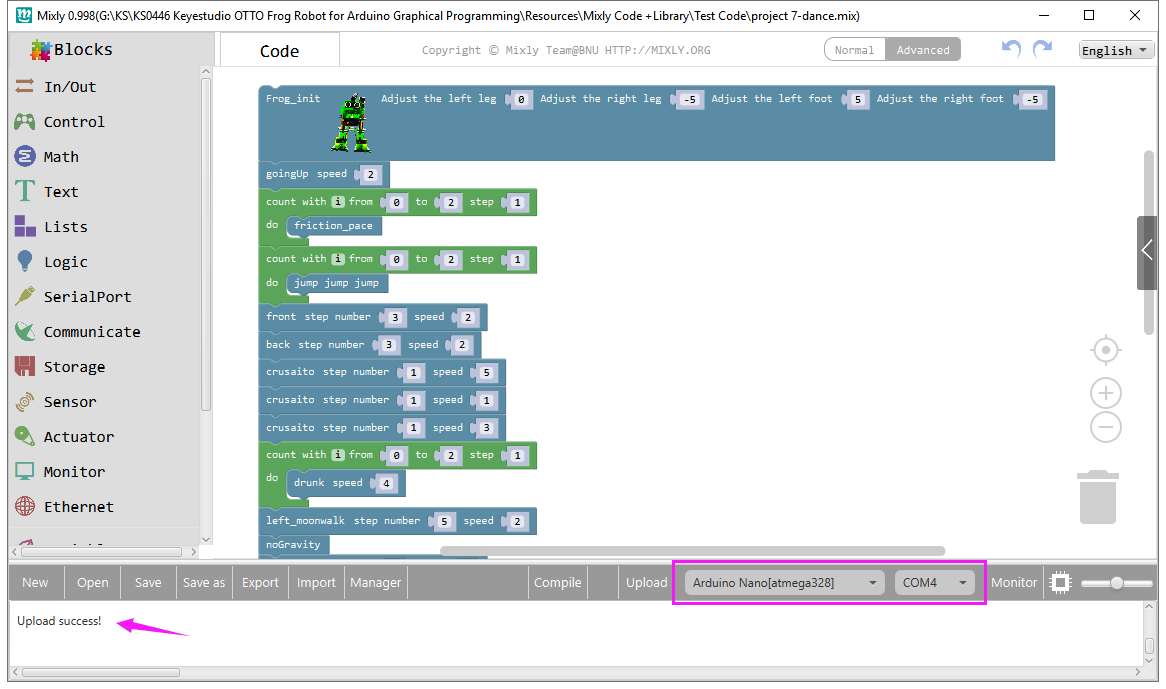Click the chip icon beside Monitor
This screenshot has height=689, width=1166.
pyautogui.click(x=1060, y=583)
